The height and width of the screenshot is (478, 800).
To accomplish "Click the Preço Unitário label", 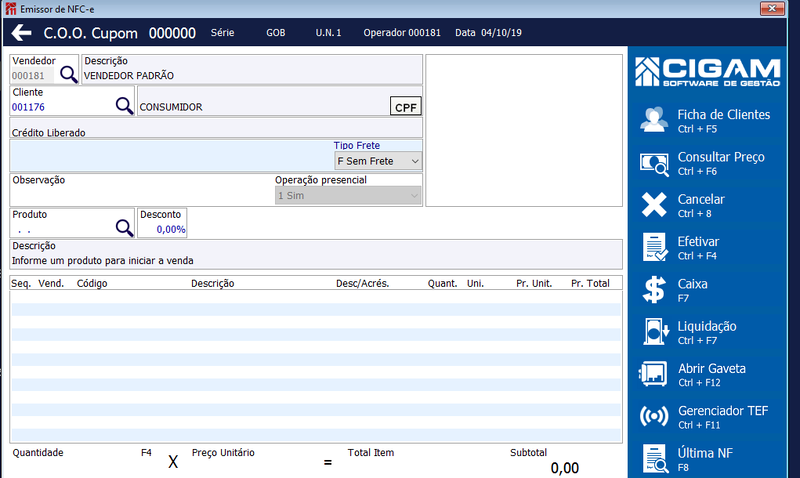I will [x=223, y=452].
